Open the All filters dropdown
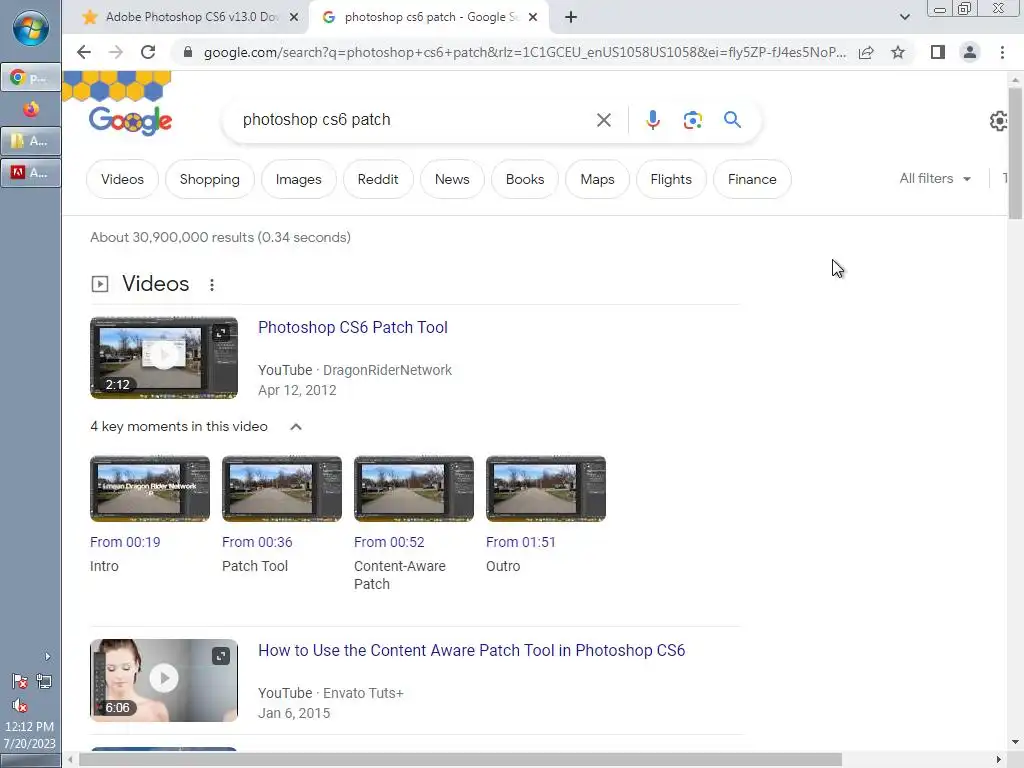This screenshot has height=768, width=1024. pyautogui.click(x=935, y=178)
